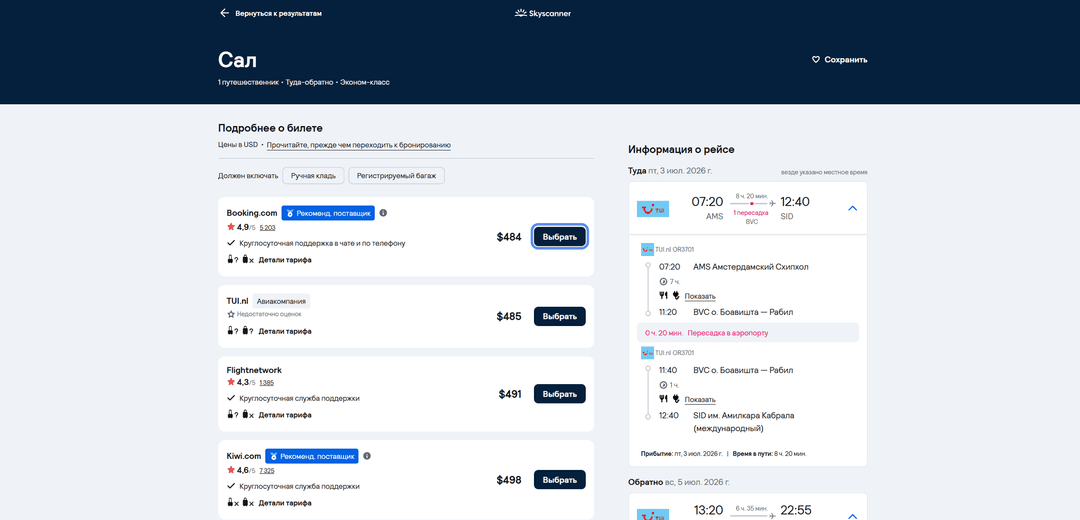
Task: Toggle the 'Регистрируемый багаж' filter chip
Action: tap(397, 176)
